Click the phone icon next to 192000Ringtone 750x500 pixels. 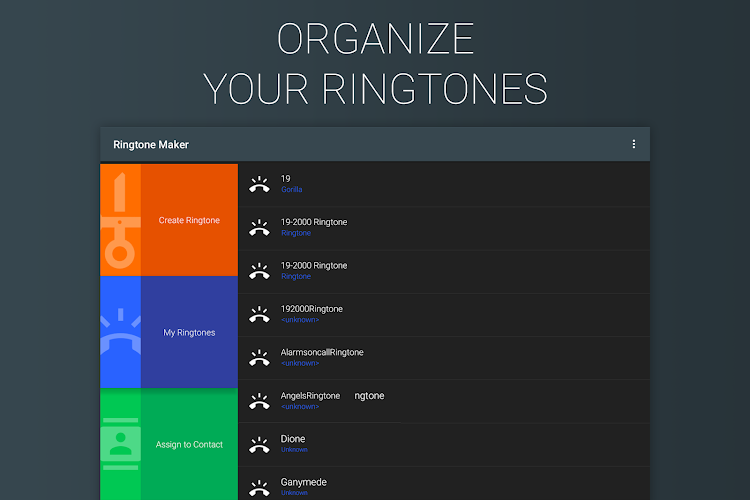click(260, 314)
